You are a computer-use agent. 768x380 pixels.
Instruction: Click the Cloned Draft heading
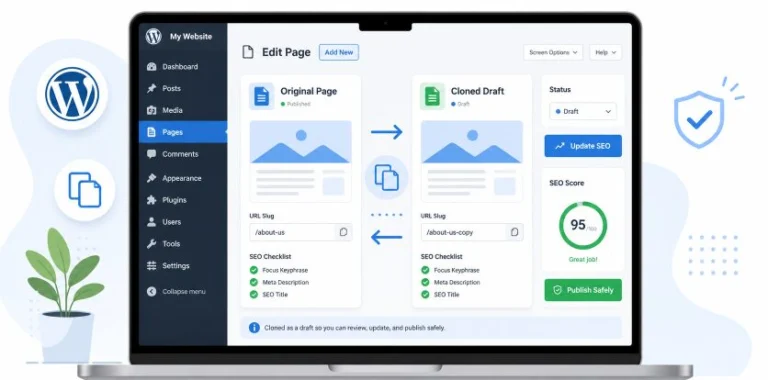click(477, 91)
